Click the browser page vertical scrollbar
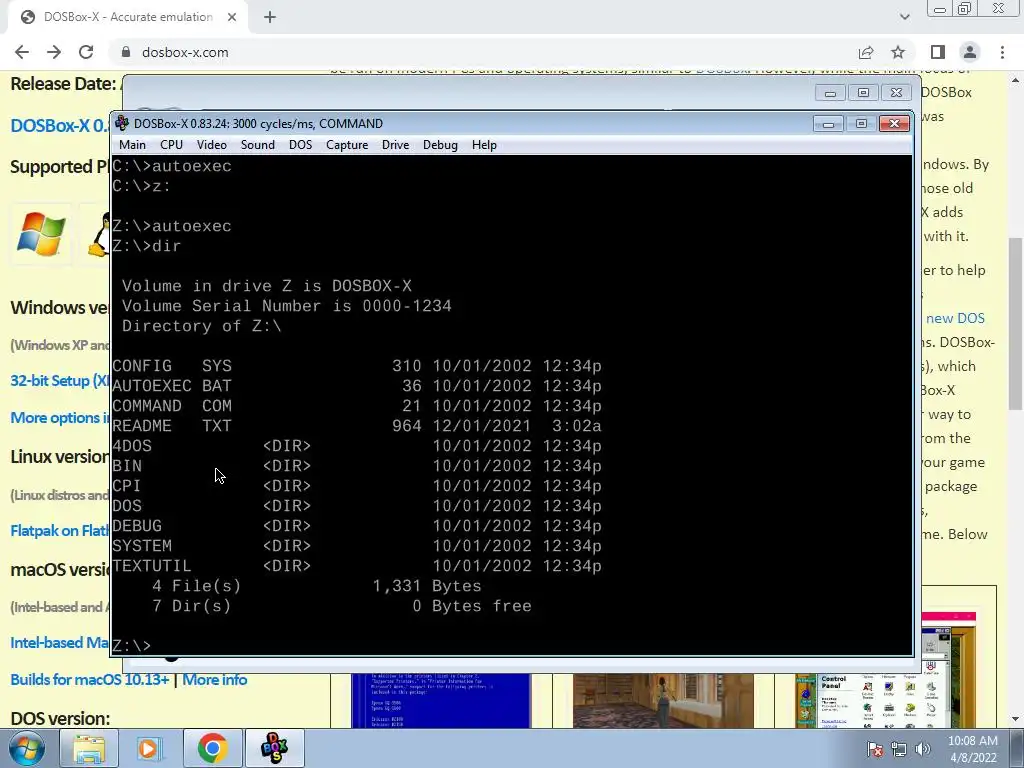The height and width of the screenshot is (768, 1024). tap(1016, 324)
